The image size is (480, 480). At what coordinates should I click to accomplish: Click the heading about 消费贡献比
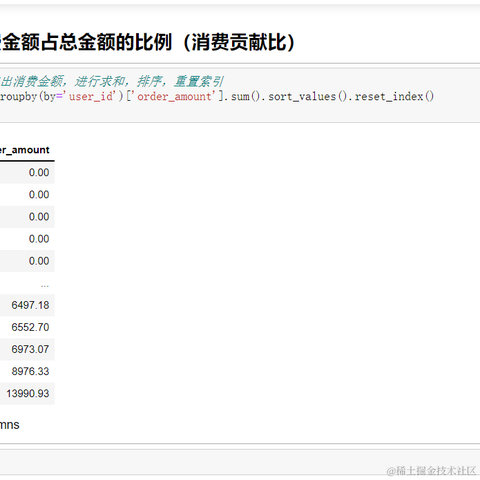[x=148, y=42]
